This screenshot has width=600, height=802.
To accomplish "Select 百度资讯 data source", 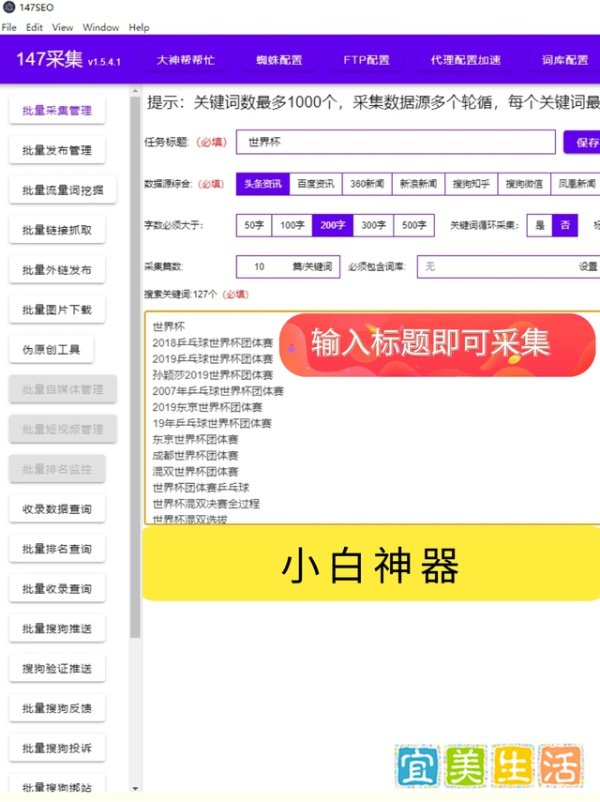I will 316,184.
